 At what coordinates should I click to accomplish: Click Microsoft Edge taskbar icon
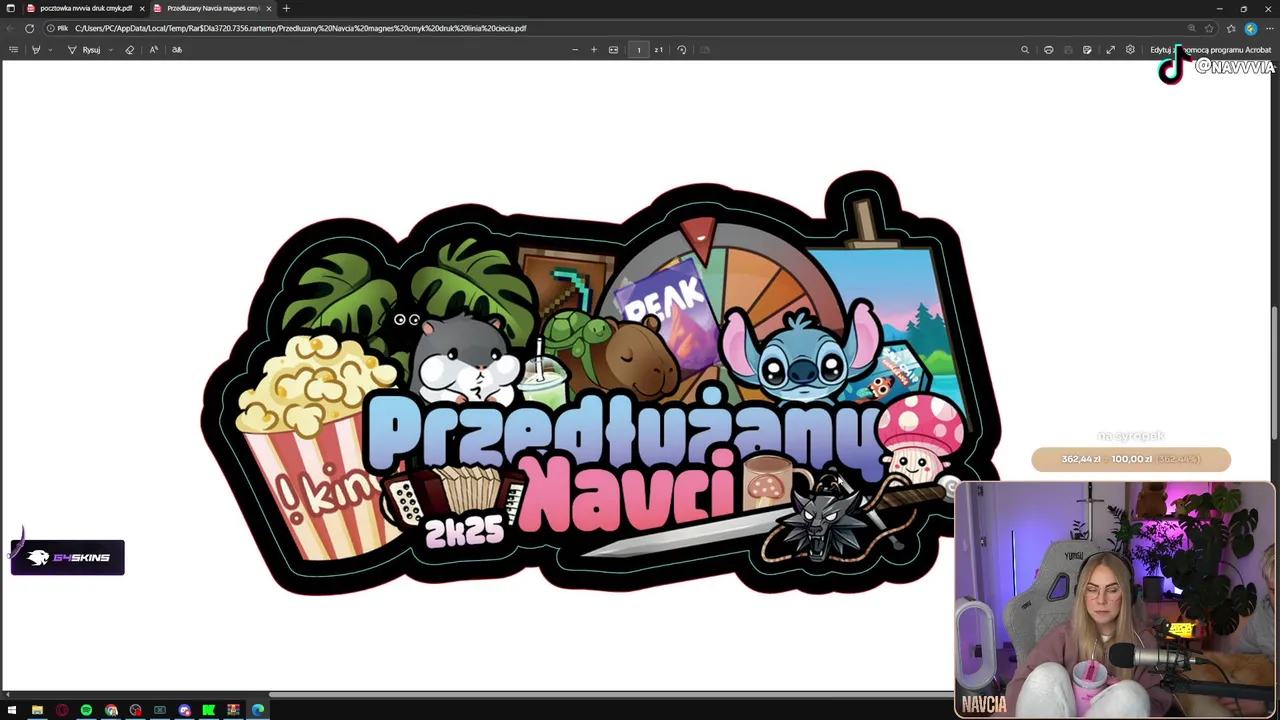[x=258, y=710]
